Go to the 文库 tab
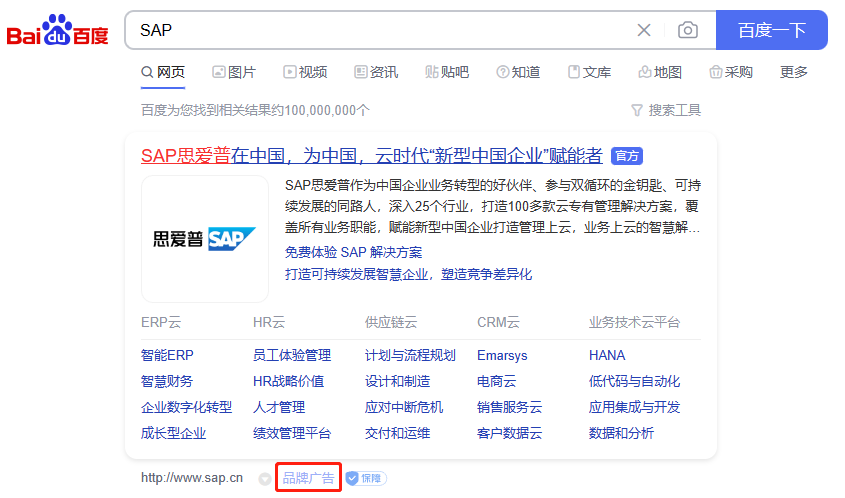845x498 pixels. [x=589, y=72]
